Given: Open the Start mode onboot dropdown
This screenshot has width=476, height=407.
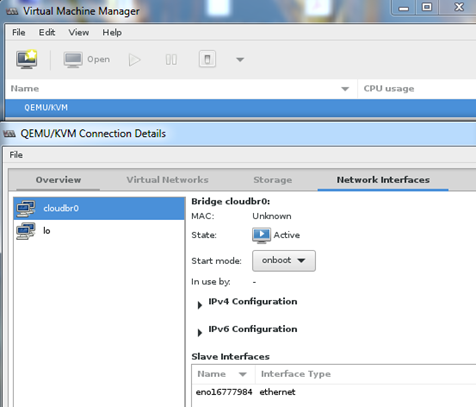Looking at the screenshot, I should tap(284, 261).
